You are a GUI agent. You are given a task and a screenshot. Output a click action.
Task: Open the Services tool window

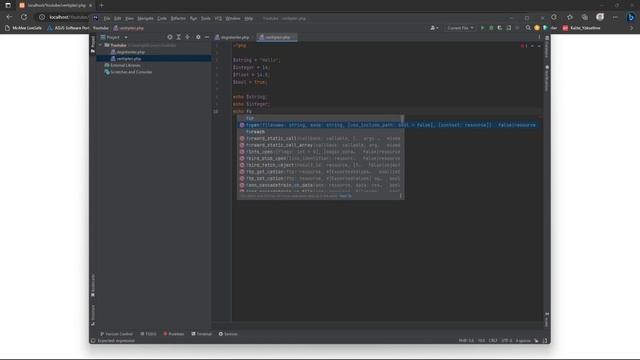(x=228, y=334)
